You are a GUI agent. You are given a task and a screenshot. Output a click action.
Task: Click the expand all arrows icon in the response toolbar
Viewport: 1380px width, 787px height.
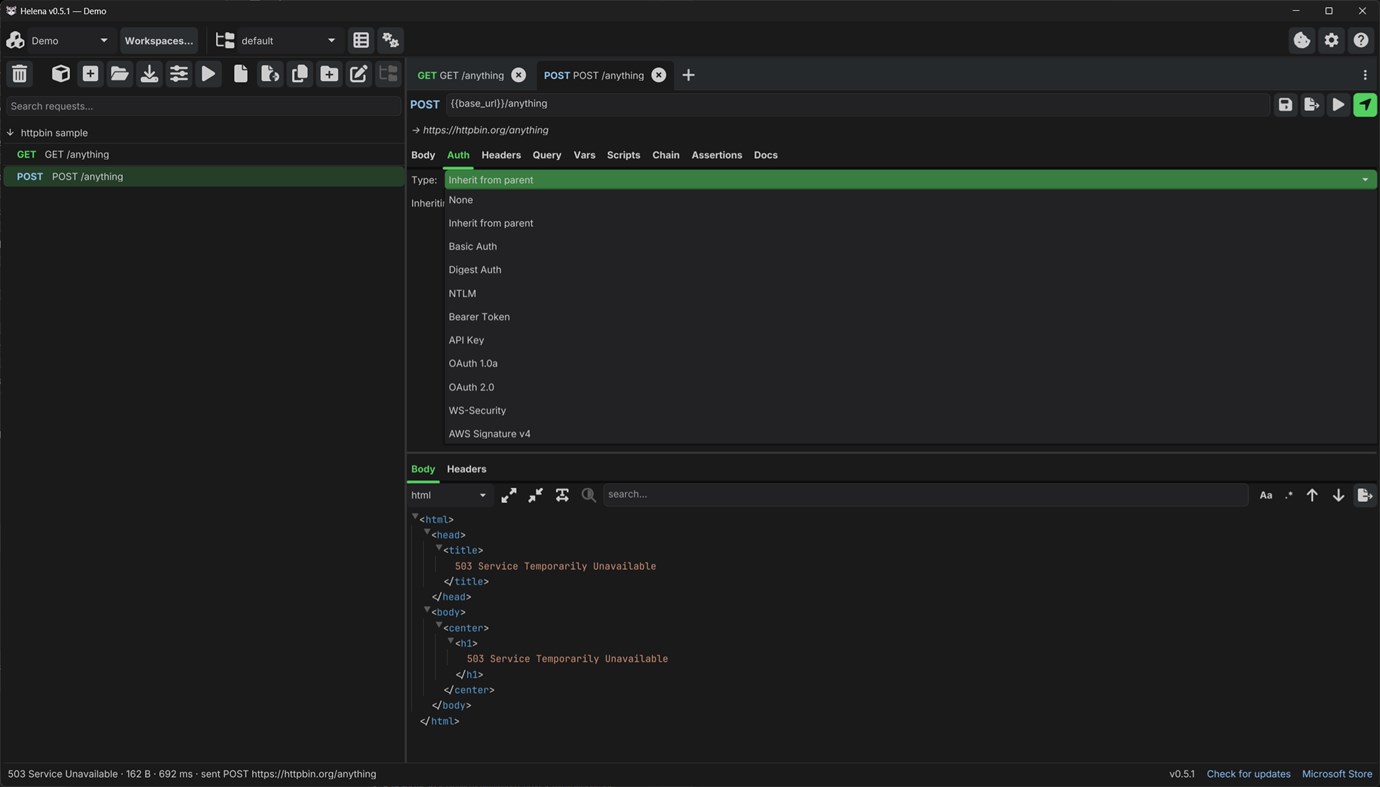tap(509, 495)
